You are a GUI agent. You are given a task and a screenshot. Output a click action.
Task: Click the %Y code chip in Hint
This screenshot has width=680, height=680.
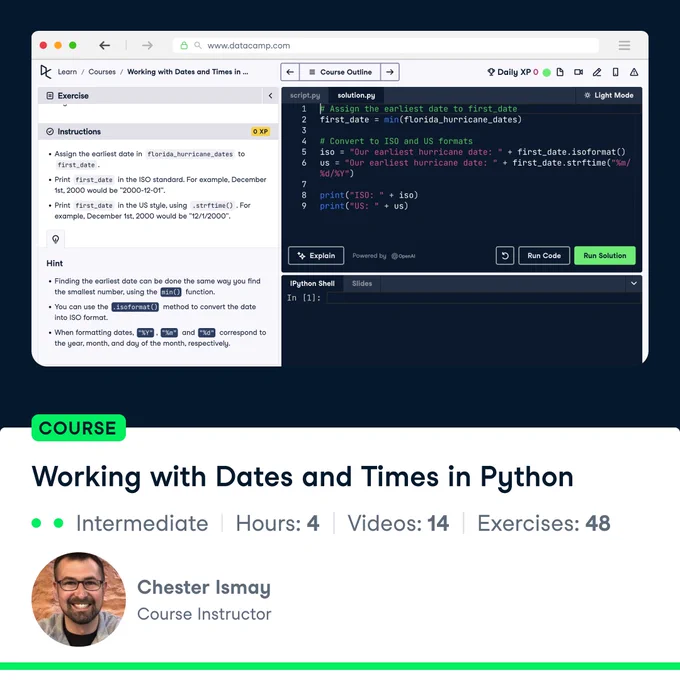click(145, 333)
